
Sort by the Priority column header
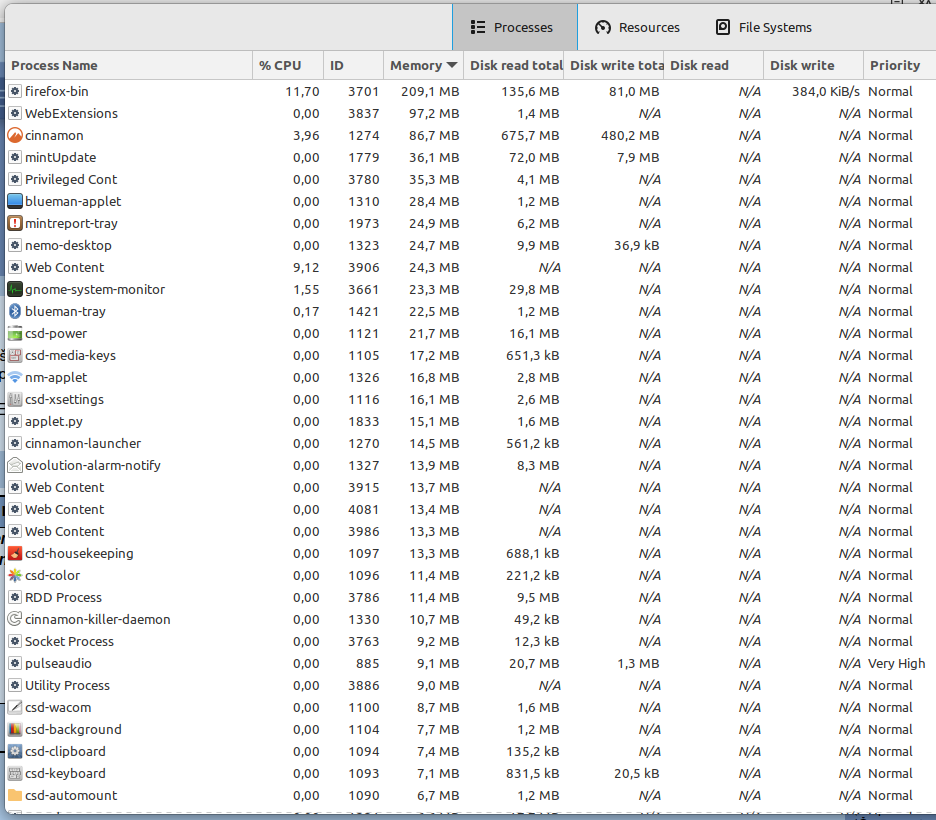point(894,66)
